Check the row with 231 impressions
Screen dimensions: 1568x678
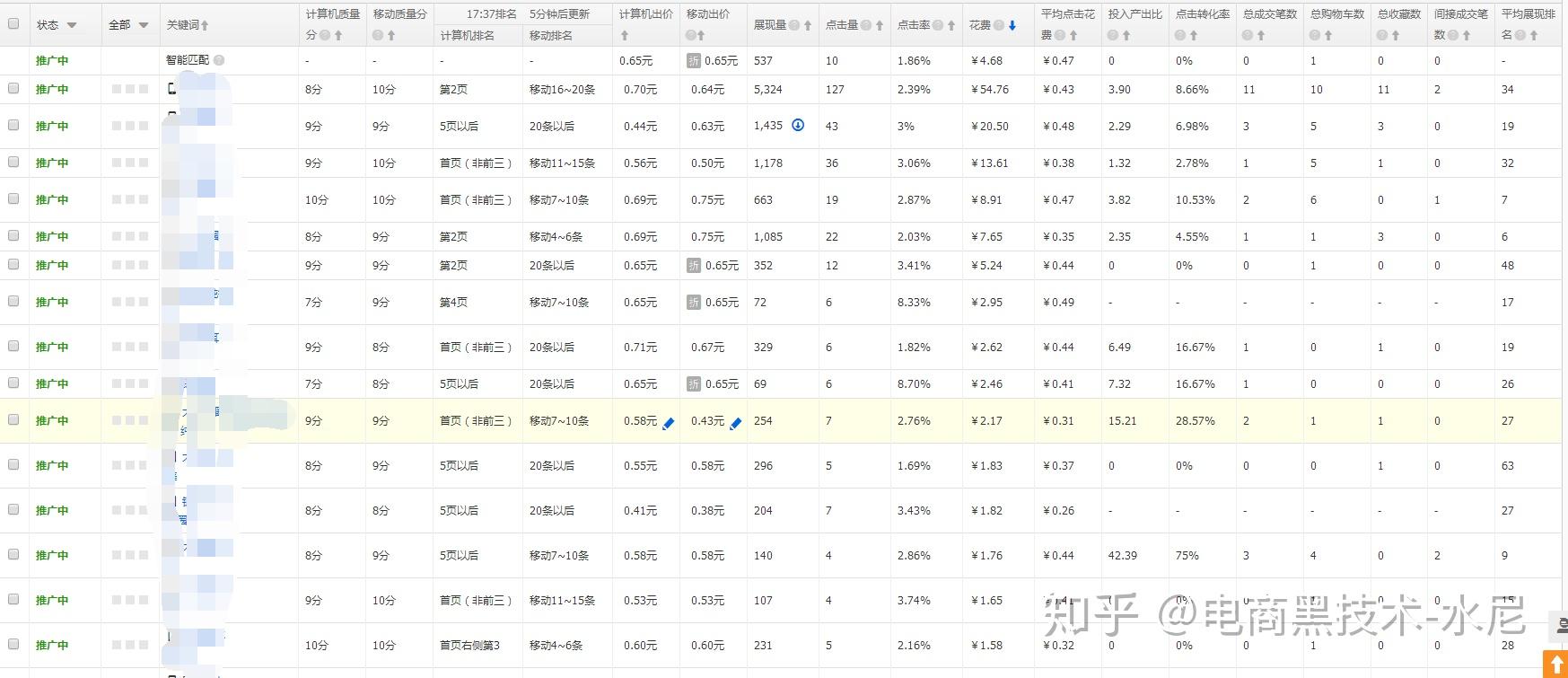pos(13,644)
